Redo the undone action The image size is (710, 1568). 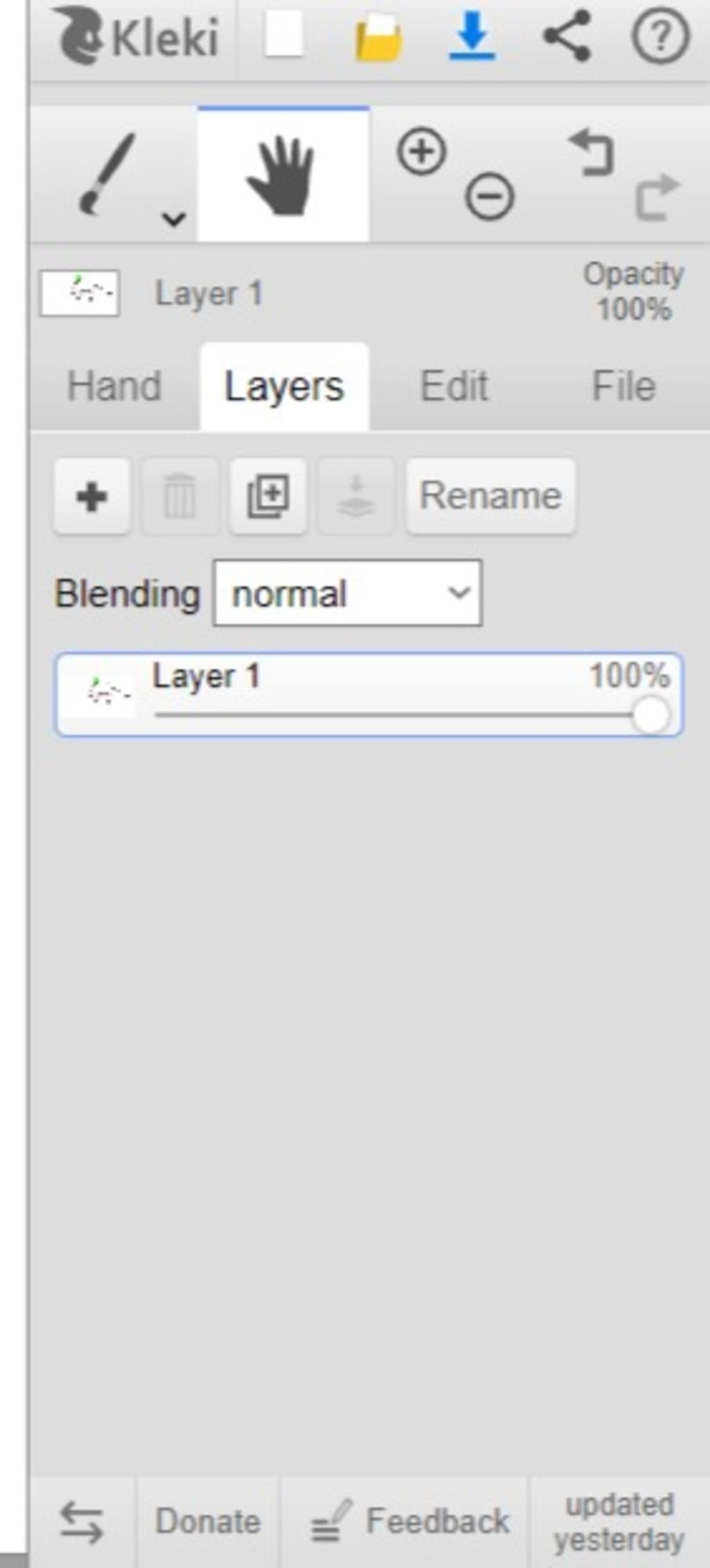(x=657, y=198)
